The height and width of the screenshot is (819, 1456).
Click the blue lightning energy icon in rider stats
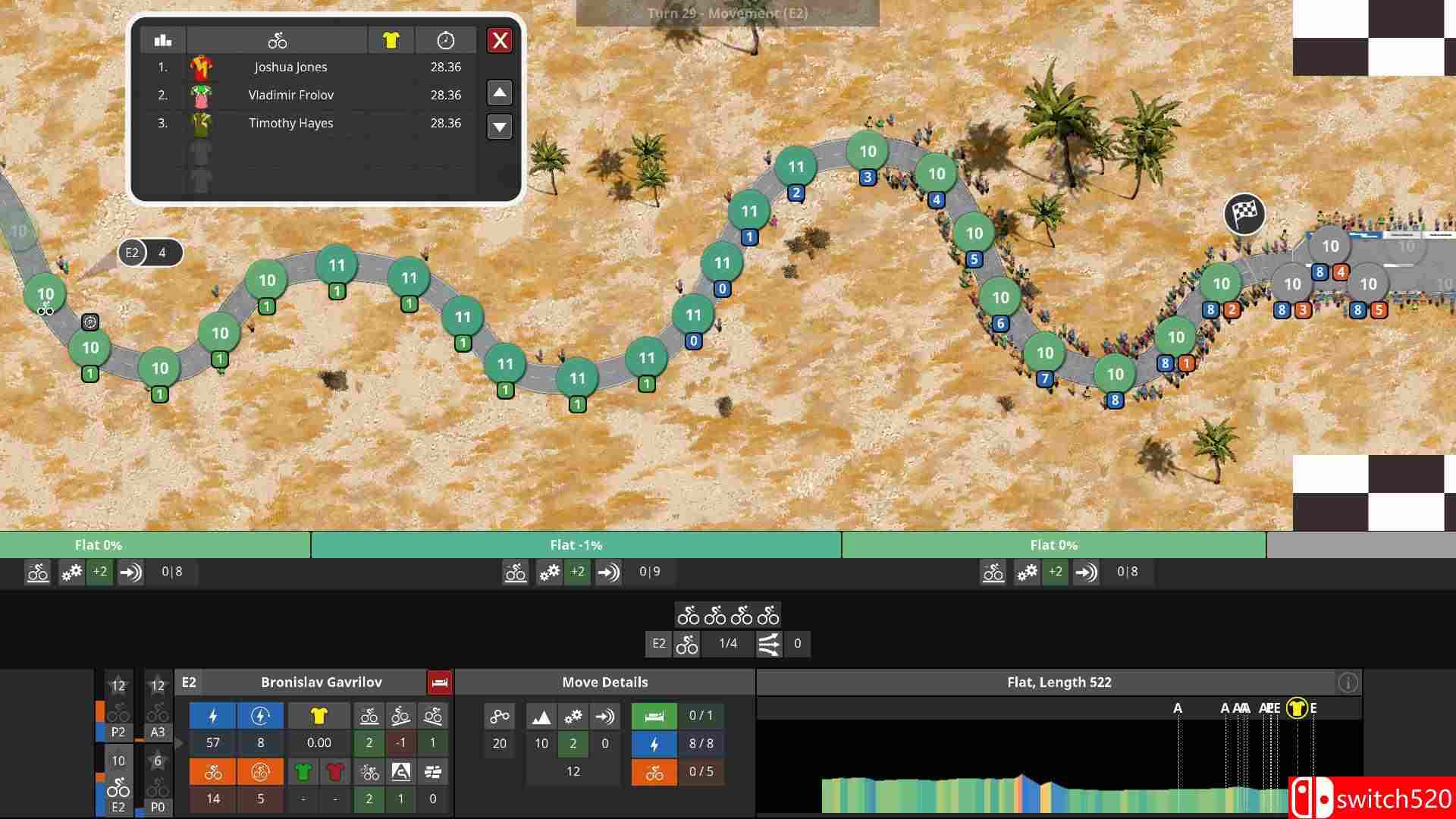point(213,716)
